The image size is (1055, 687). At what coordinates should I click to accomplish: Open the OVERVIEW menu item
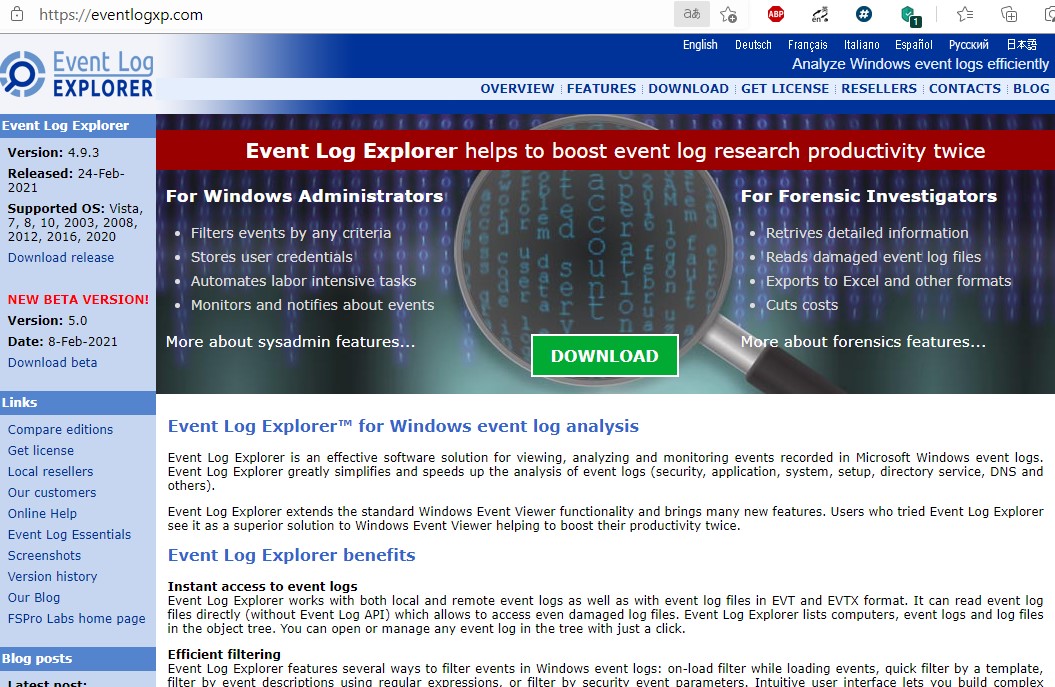[517, 89]
